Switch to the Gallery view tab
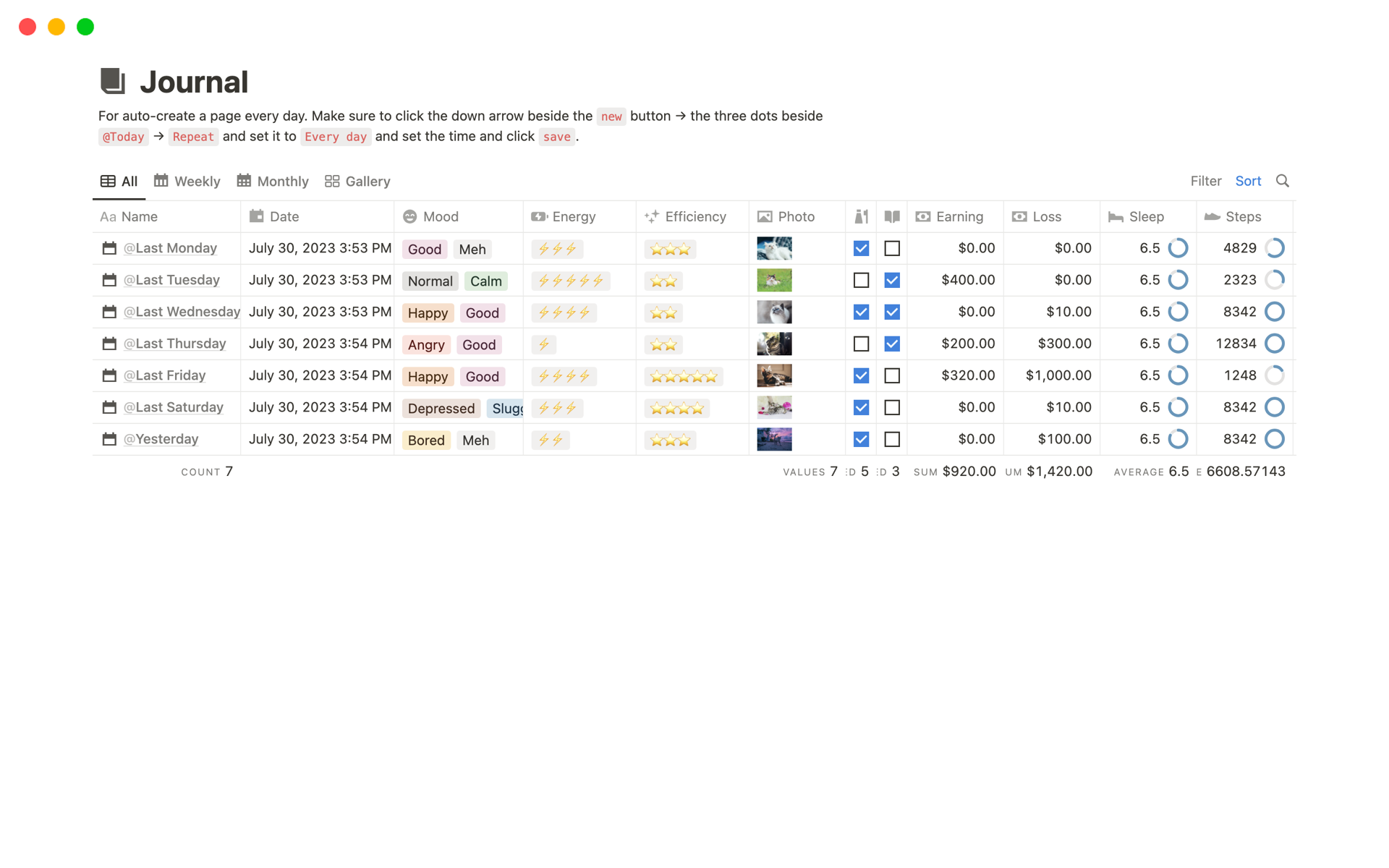1389x868 pixels. pyautogui.click(x=358, y=181)
